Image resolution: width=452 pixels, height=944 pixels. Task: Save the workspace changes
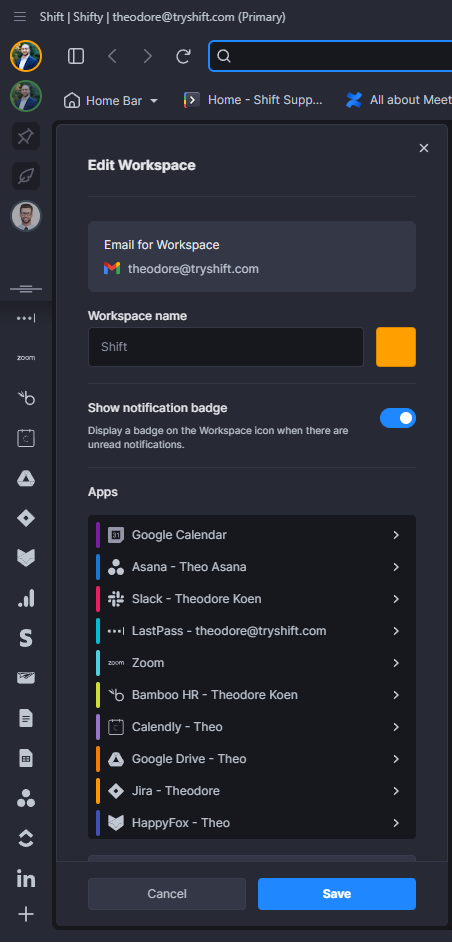coord(336,893)
